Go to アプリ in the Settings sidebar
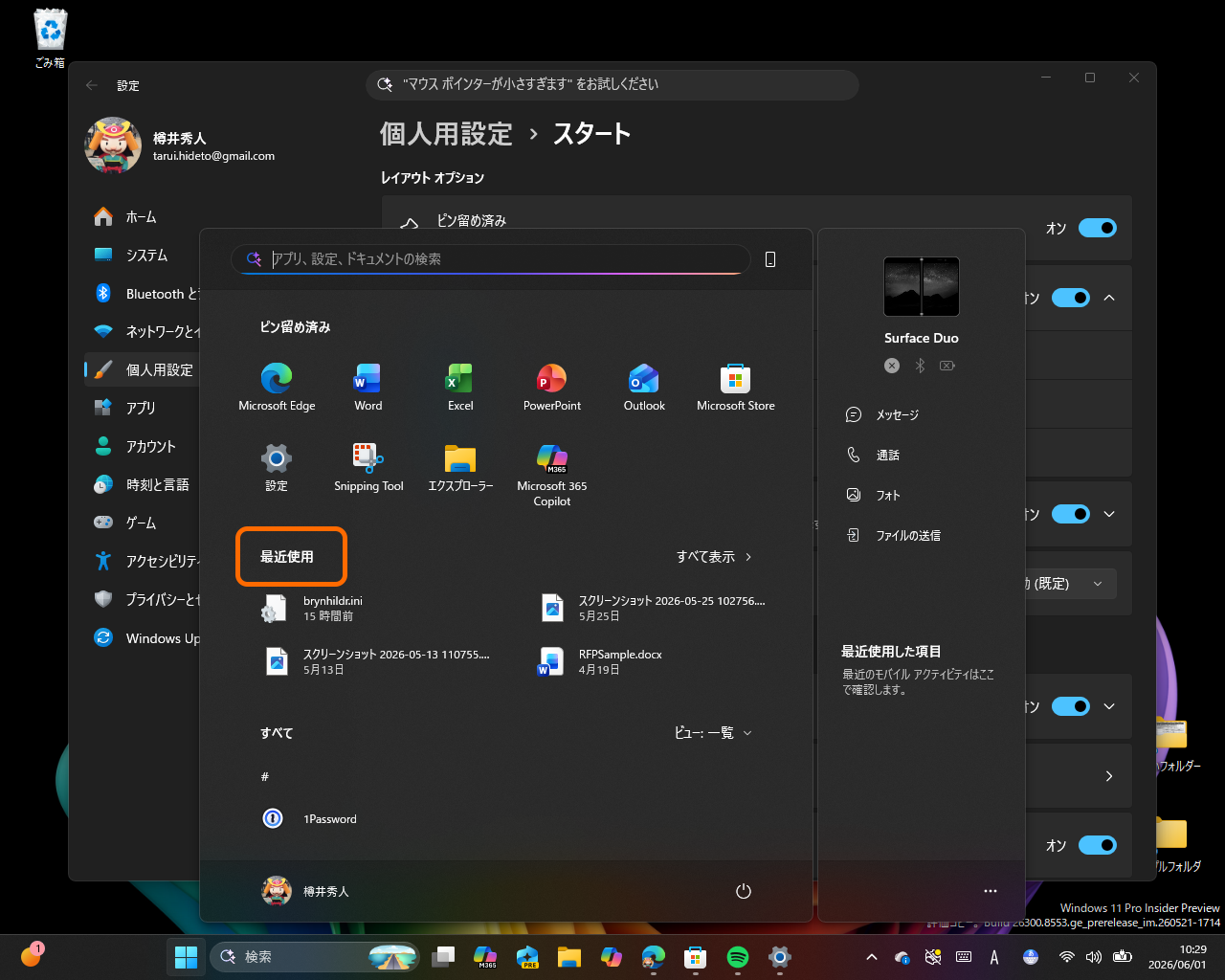1225x980 pixels. tap(142, 408)
